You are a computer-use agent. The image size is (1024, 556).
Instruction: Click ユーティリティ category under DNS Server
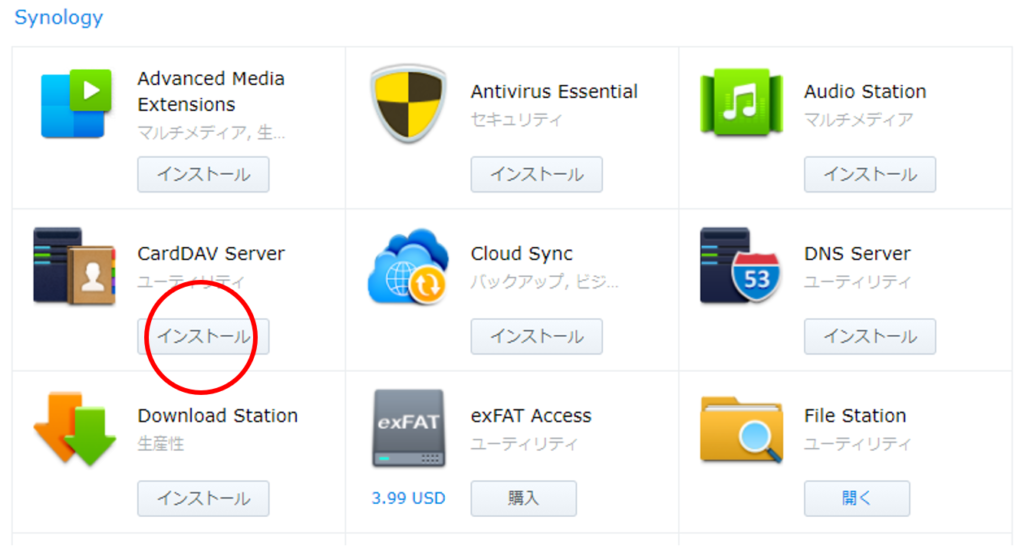click(857, 282)
